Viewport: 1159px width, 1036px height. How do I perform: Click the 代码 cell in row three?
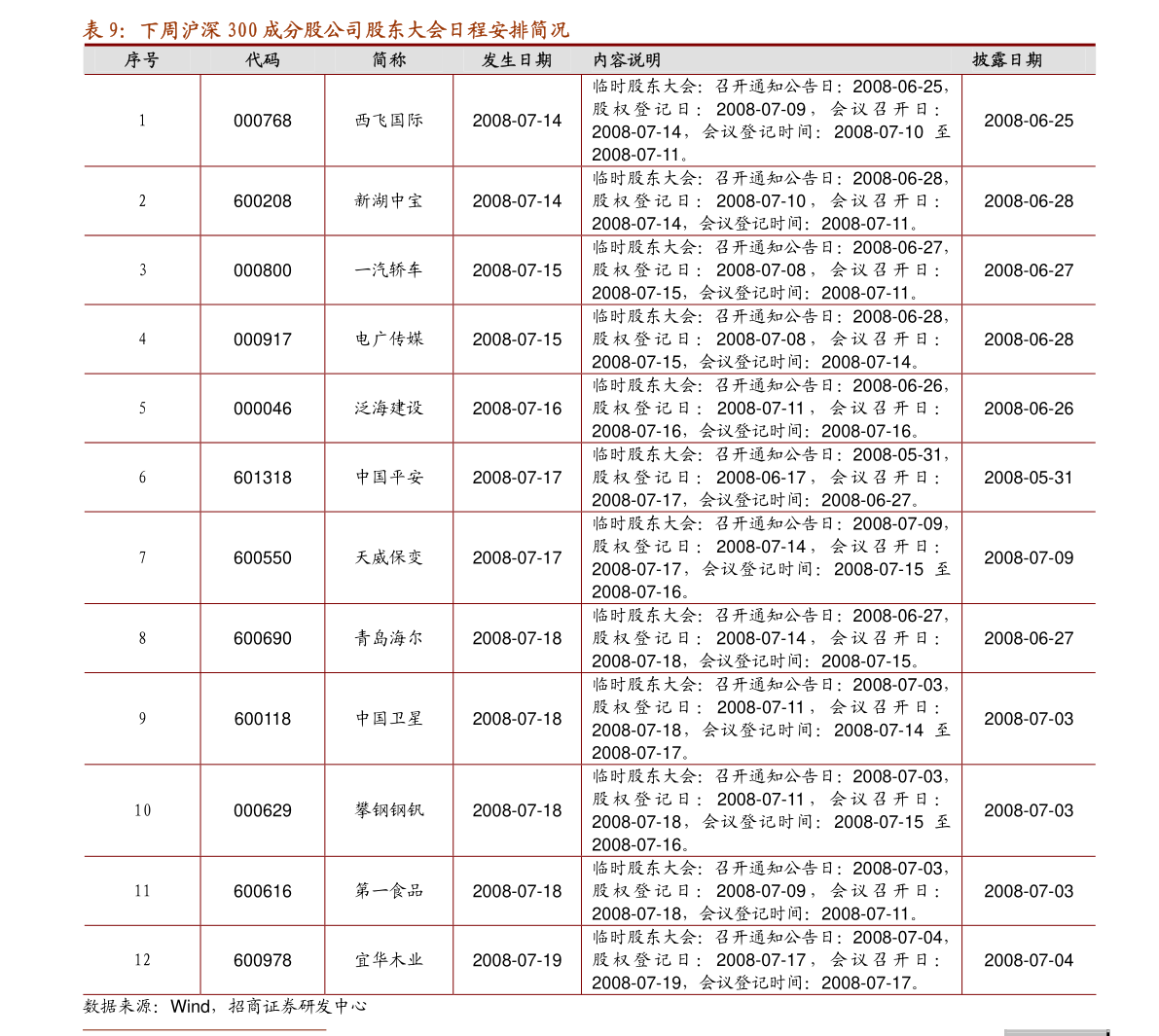(262, 270)
